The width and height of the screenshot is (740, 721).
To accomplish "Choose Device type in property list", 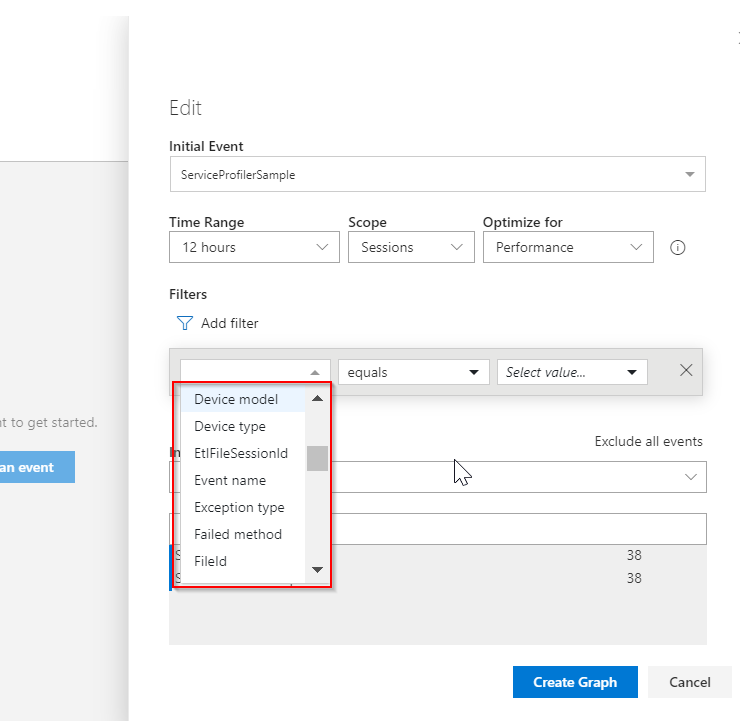I will 230,426.
